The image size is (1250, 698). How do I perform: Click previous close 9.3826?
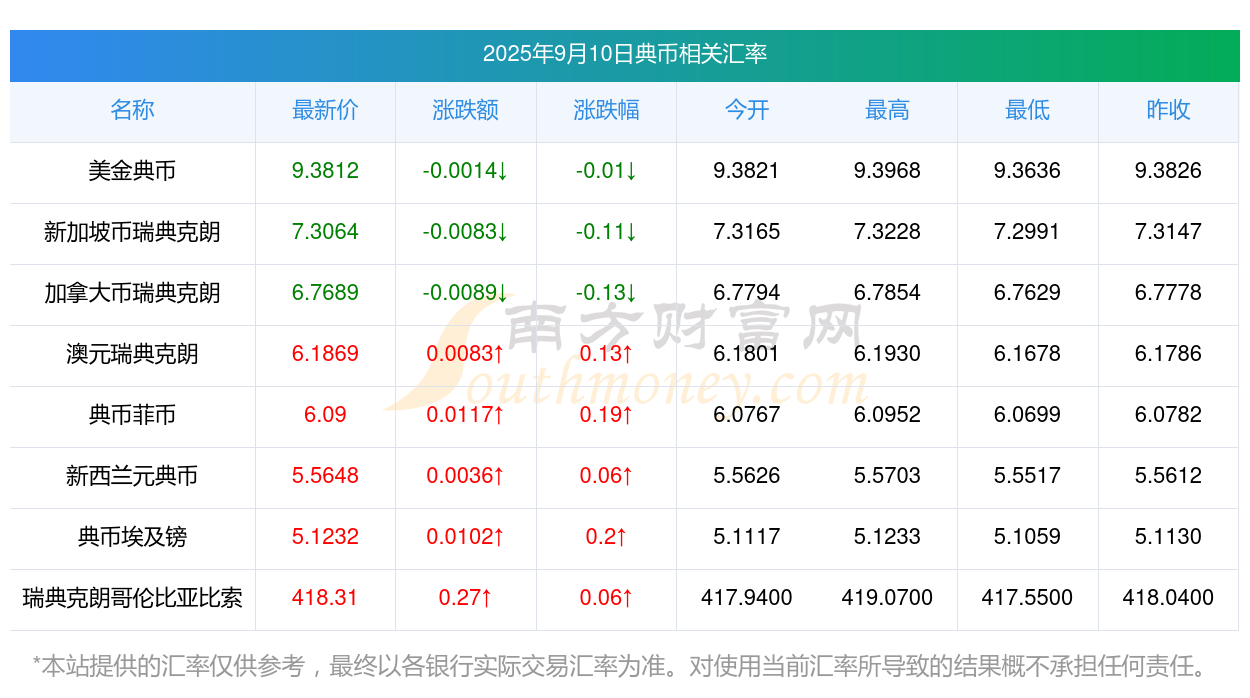1168,171
